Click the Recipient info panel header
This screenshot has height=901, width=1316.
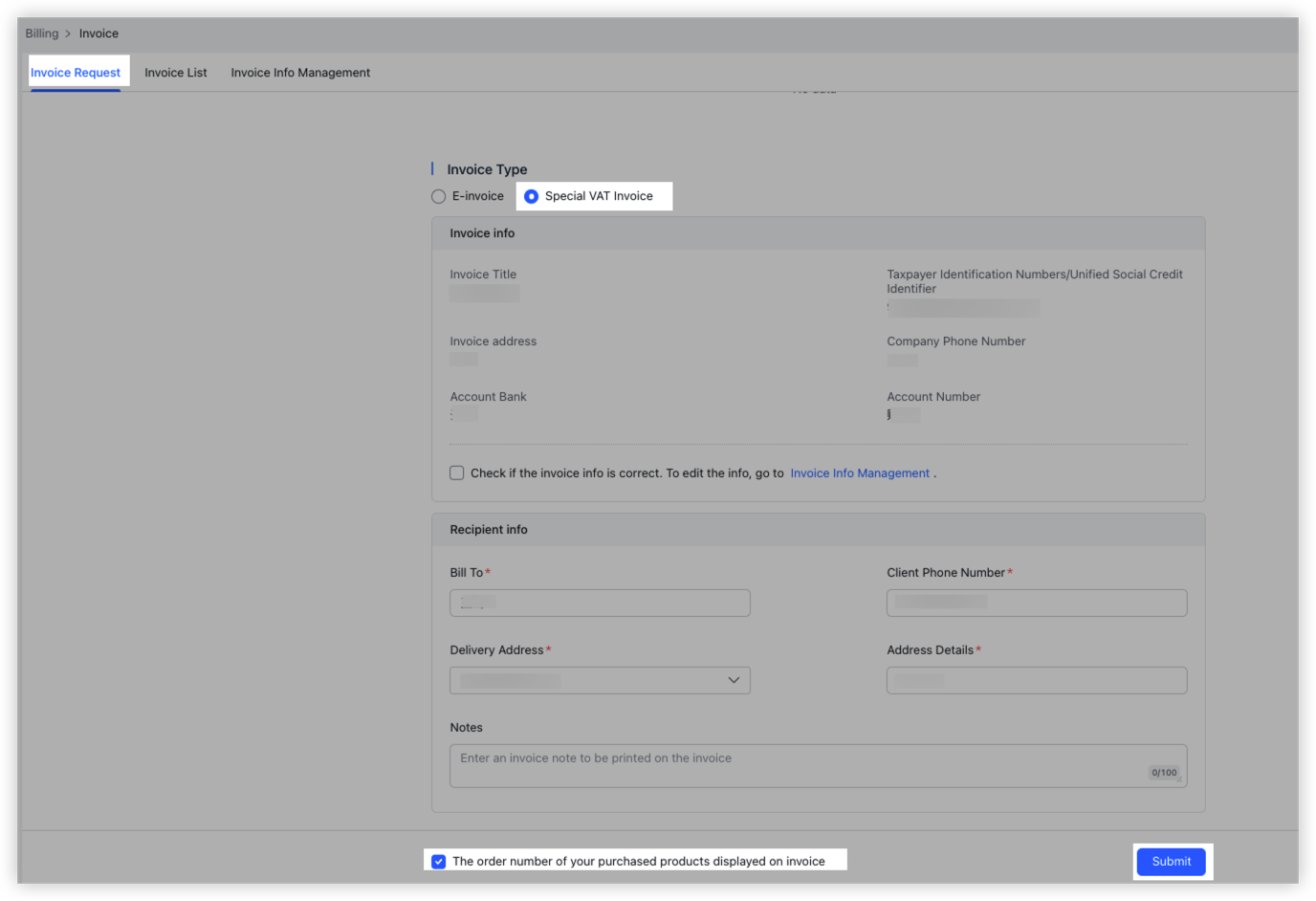pos(489,529)
